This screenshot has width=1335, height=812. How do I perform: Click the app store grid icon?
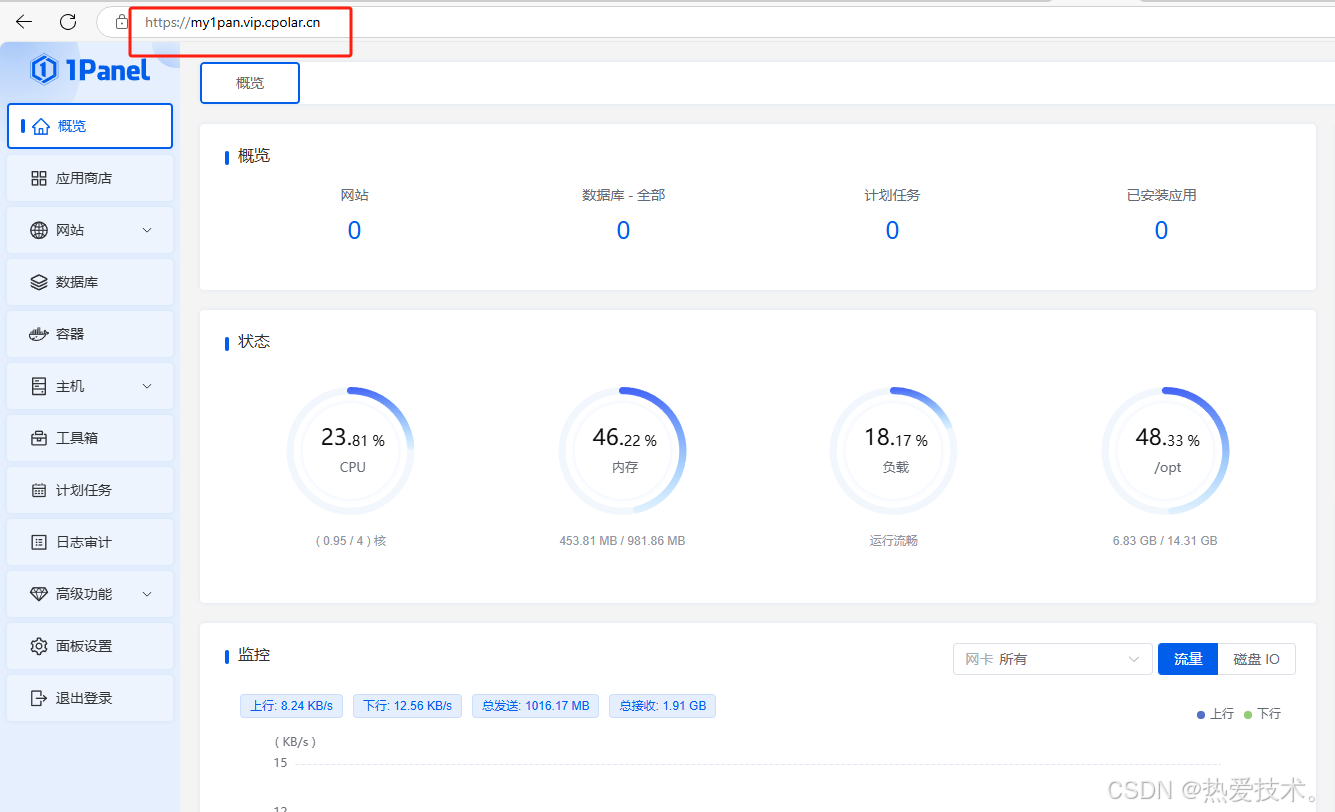coord(39,178)
